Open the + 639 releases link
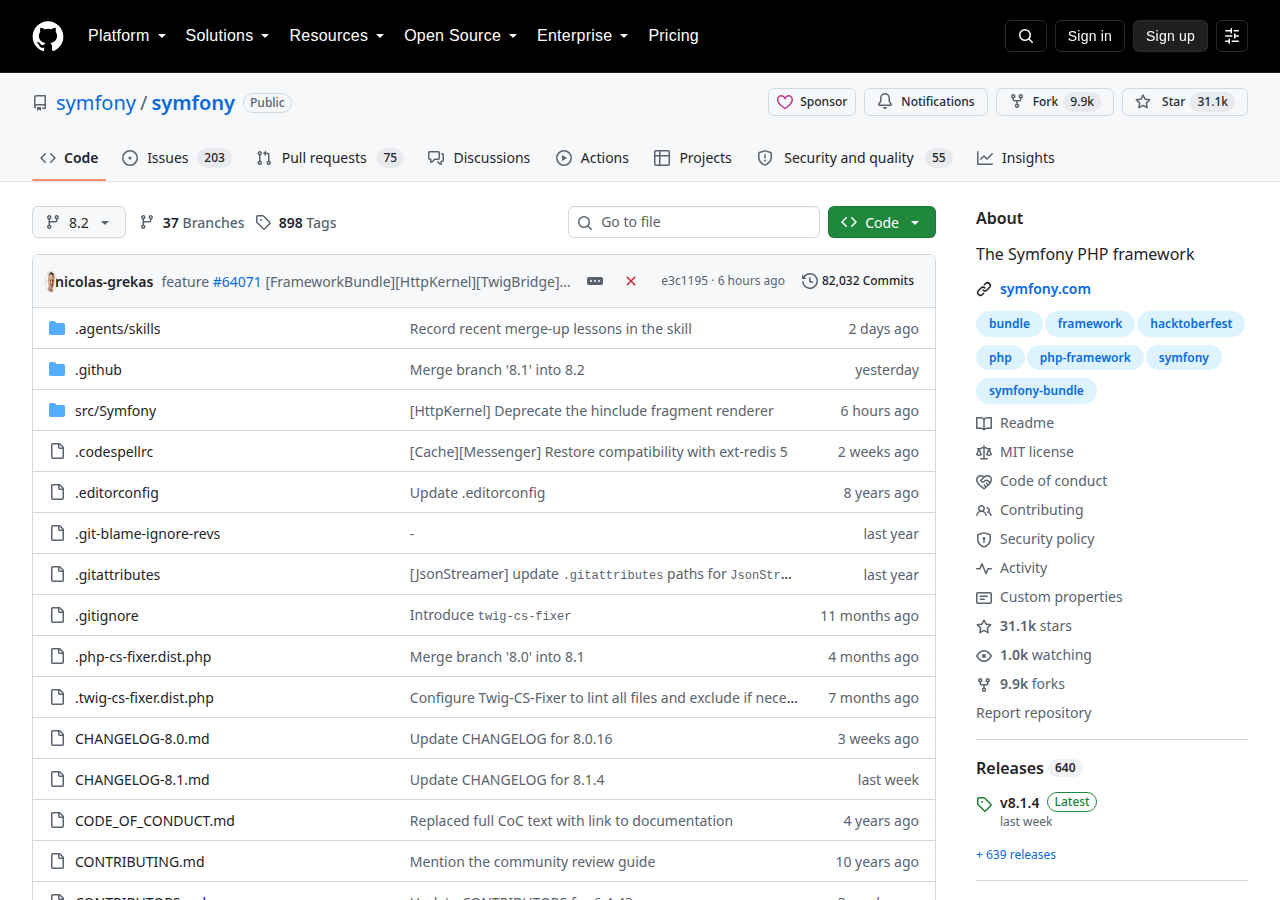The height and width of the screenshot is (900, 1280). (1016, 855)
